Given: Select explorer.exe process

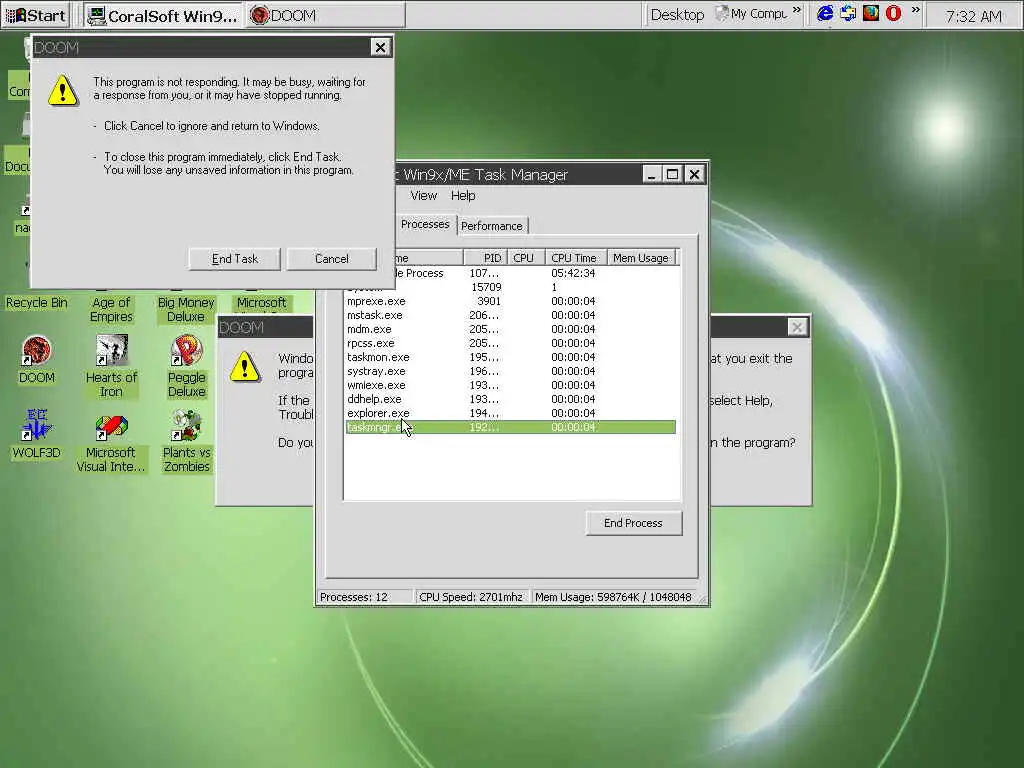Looking at the screenshot, I should [510, 413].
